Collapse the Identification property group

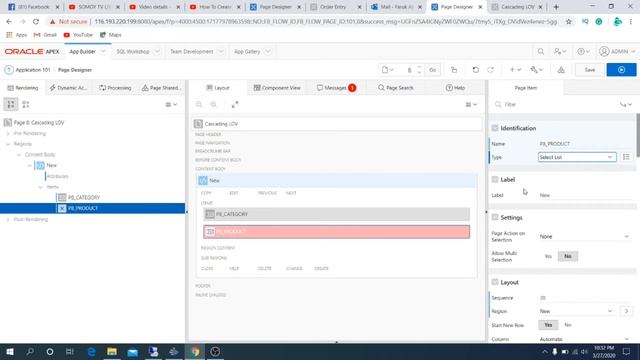(495, 128)
